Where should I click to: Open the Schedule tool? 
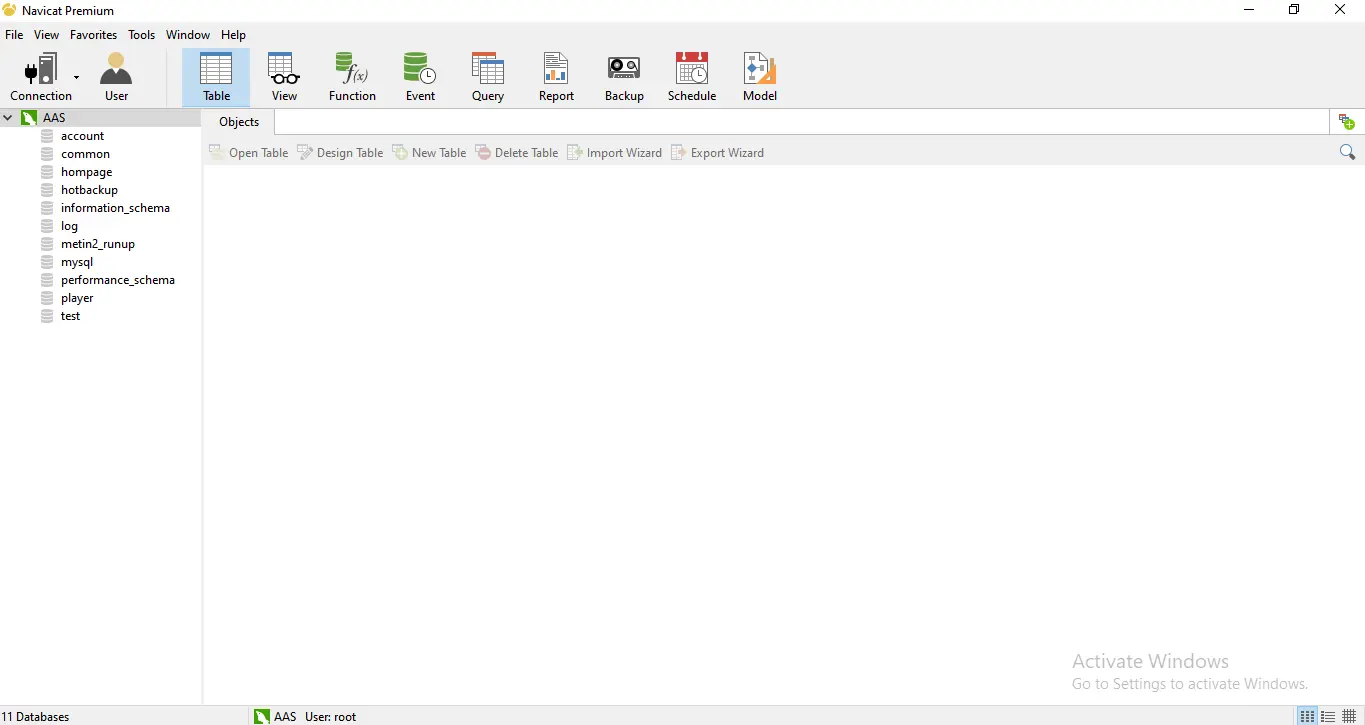point(692,77)
